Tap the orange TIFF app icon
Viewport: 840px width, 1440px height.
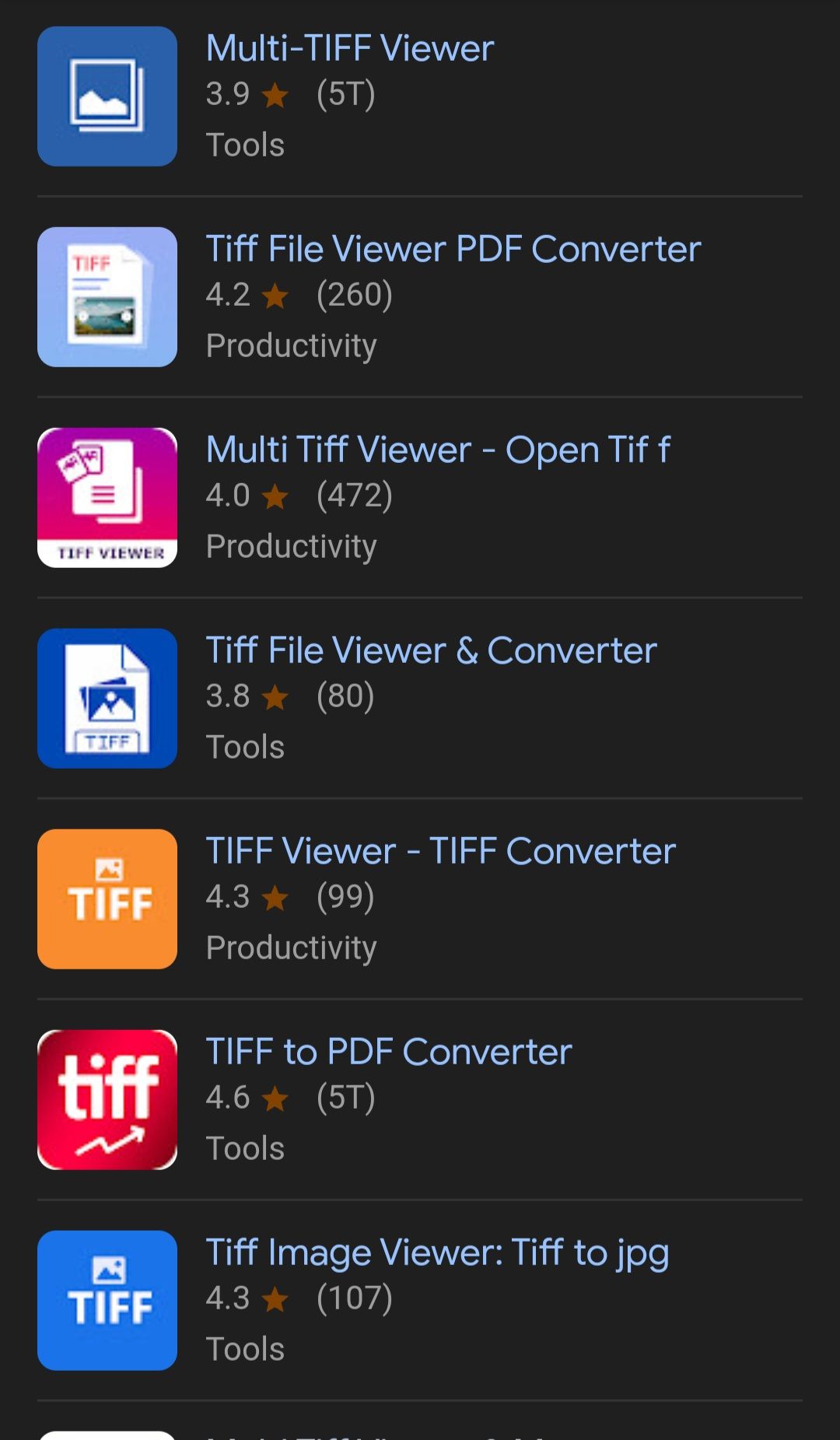[x=107, y=899]
